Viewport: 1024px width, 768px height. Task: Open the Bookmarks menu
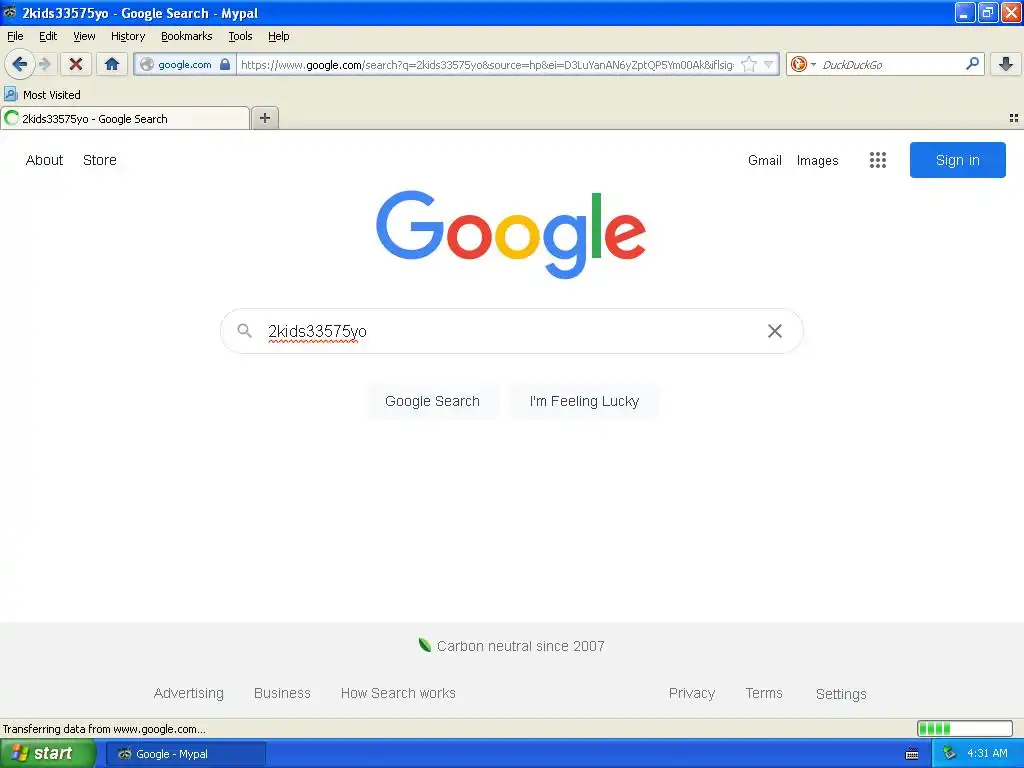[x=187, y=36]
